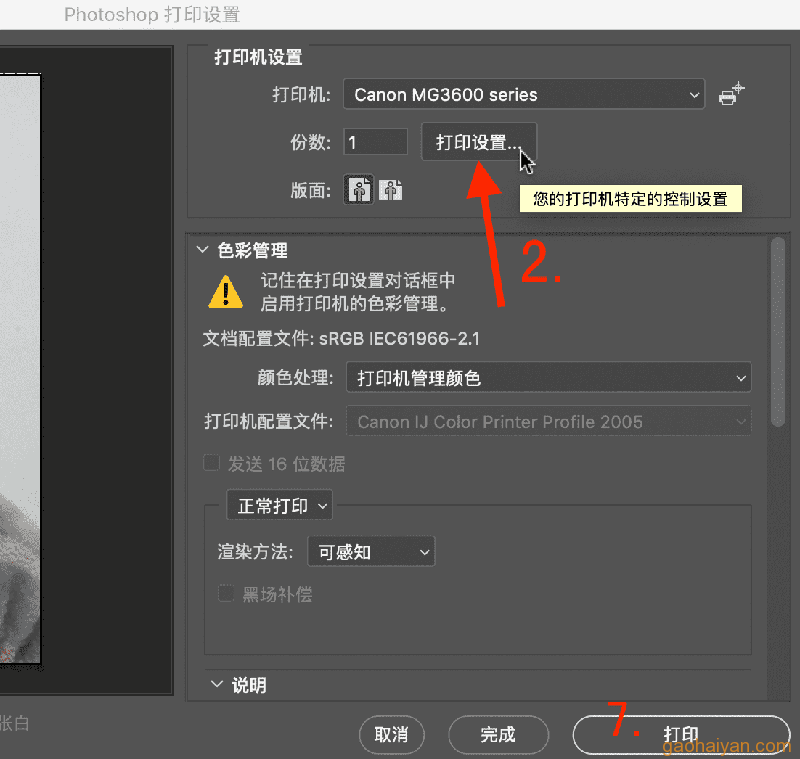Click the 完成 done button
800x759 pixels.
(498, 735)
